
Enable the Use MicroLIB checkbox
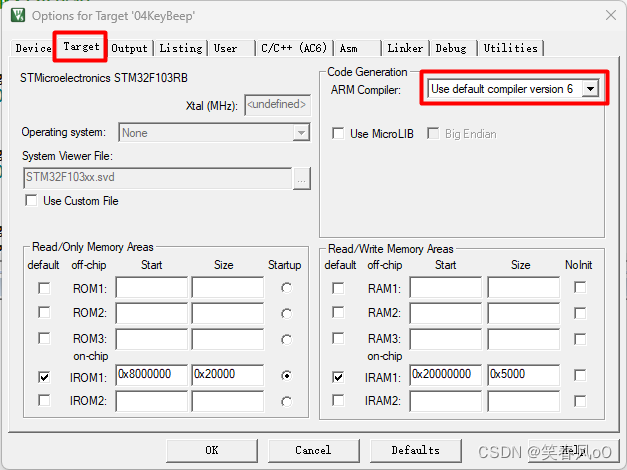[338, 133]
